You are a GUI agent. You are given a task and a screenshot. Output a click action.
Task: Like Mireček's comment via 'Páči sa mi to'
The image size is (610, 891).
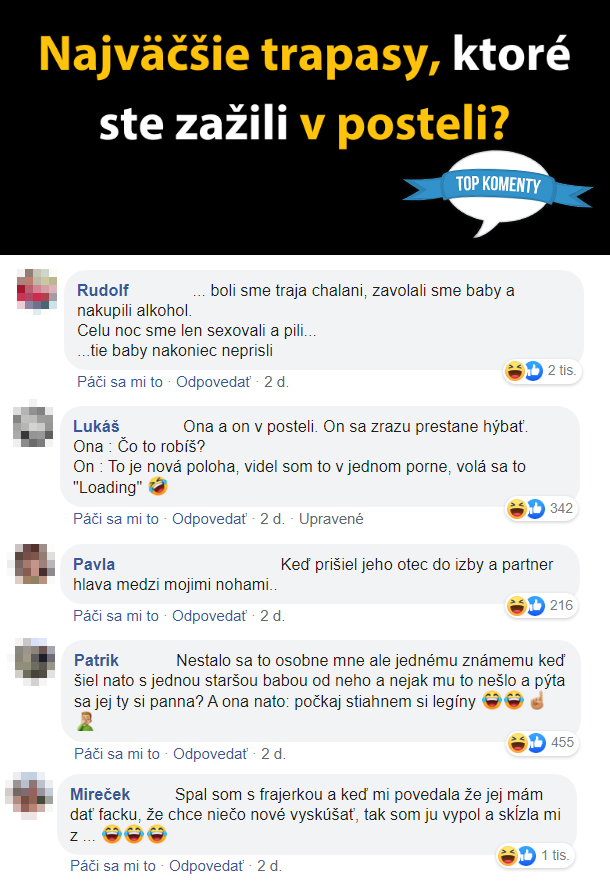click(113, 866)
